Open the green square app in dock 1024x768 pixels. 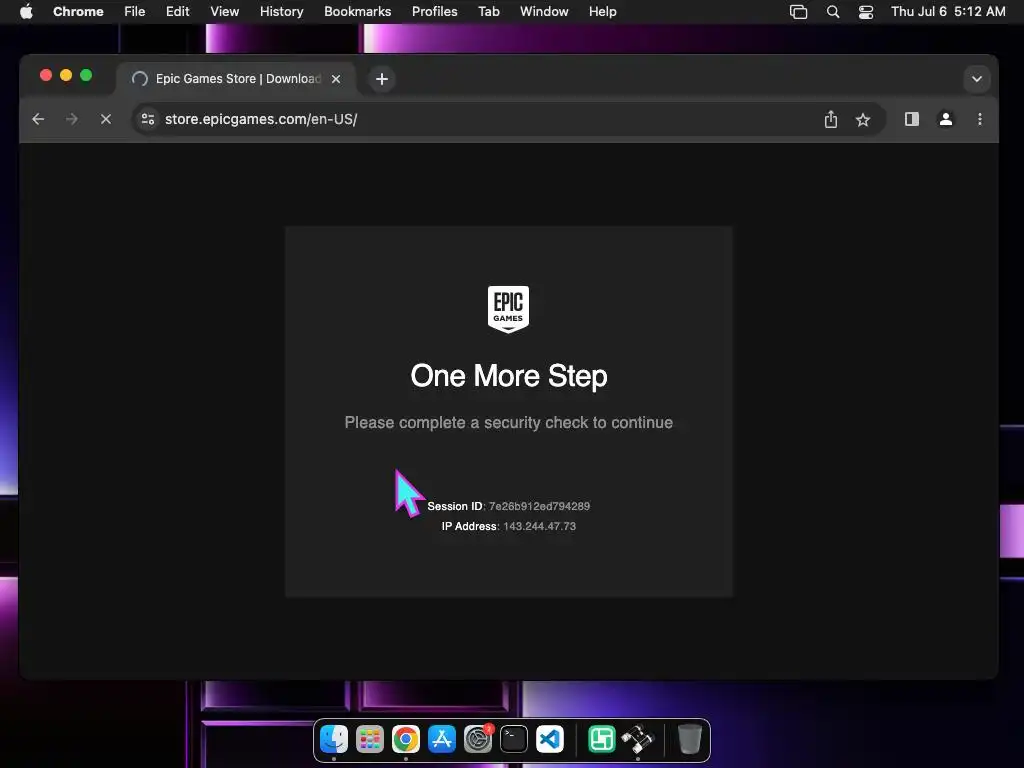point(601,739)
